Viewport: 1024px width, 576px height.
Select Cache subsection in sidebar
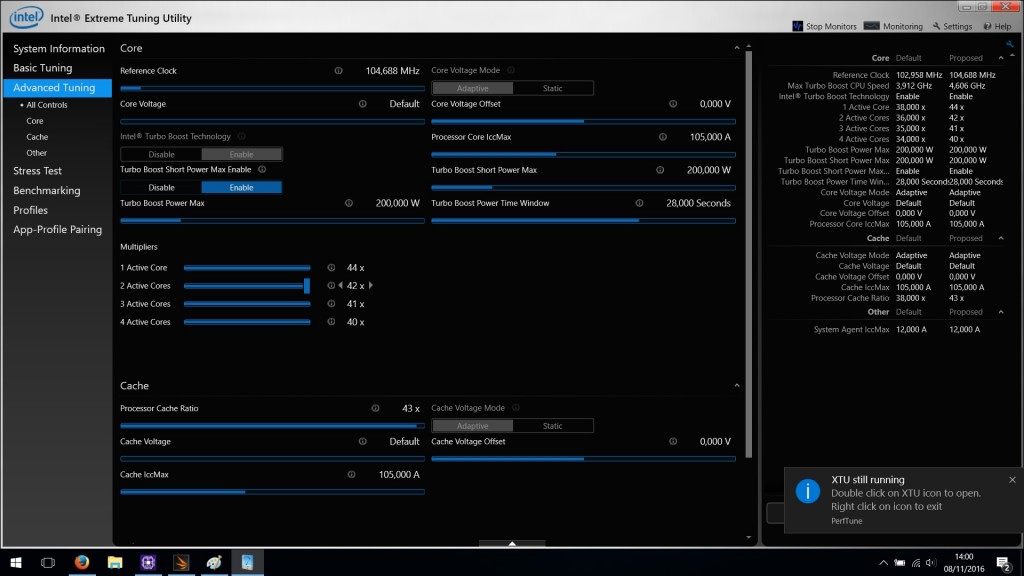tap(37, 137)
